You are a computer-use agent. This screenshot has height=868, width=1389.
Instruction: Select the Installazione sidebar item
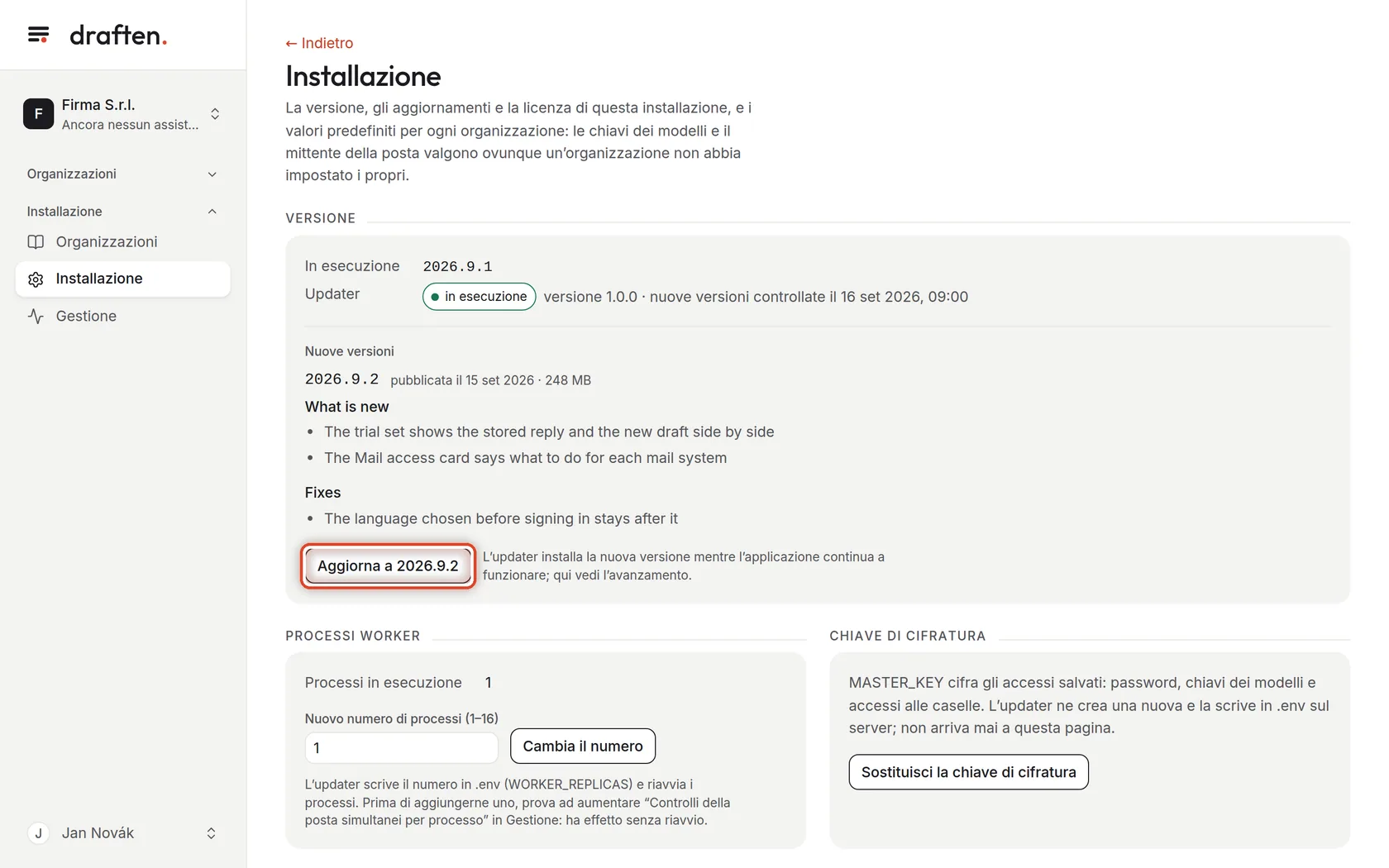[123, 279]
